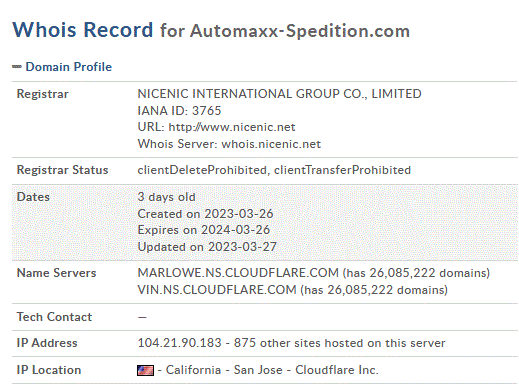
Task: Click the IP Address row label
Action: (x=47, y=343)
